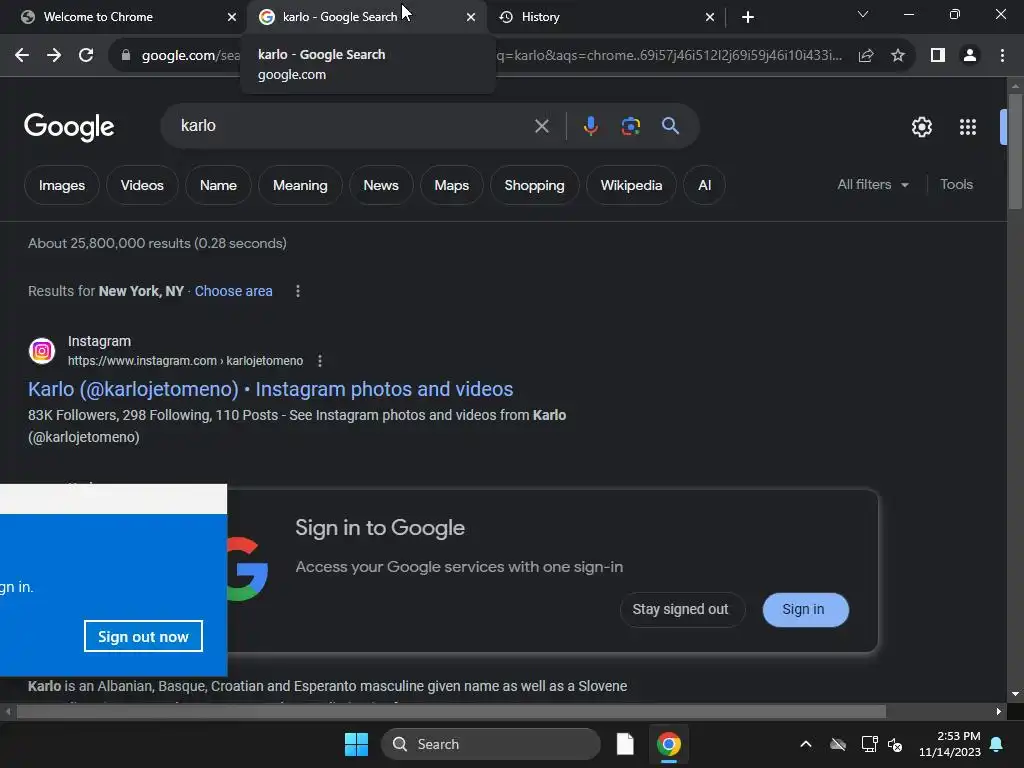
Task: Click the Choose area link
Action: pos(233,291)
